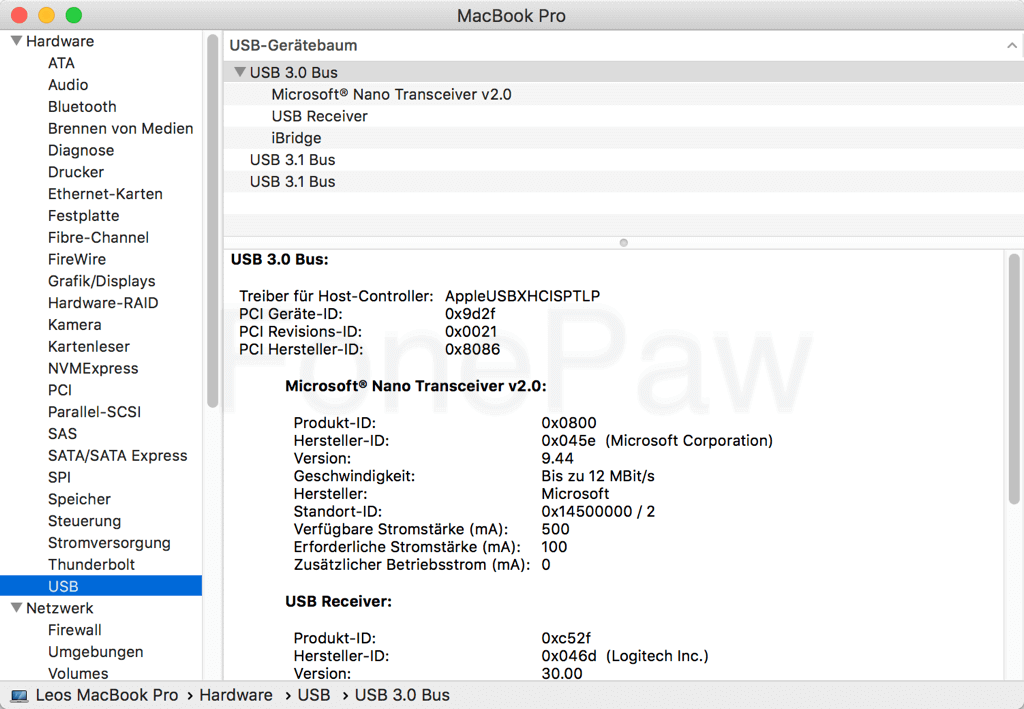Image resolution: width=1024 pixels, height=709 pixels.
Task: Select Brennen von Medien entry
Action: pos(121,129)
